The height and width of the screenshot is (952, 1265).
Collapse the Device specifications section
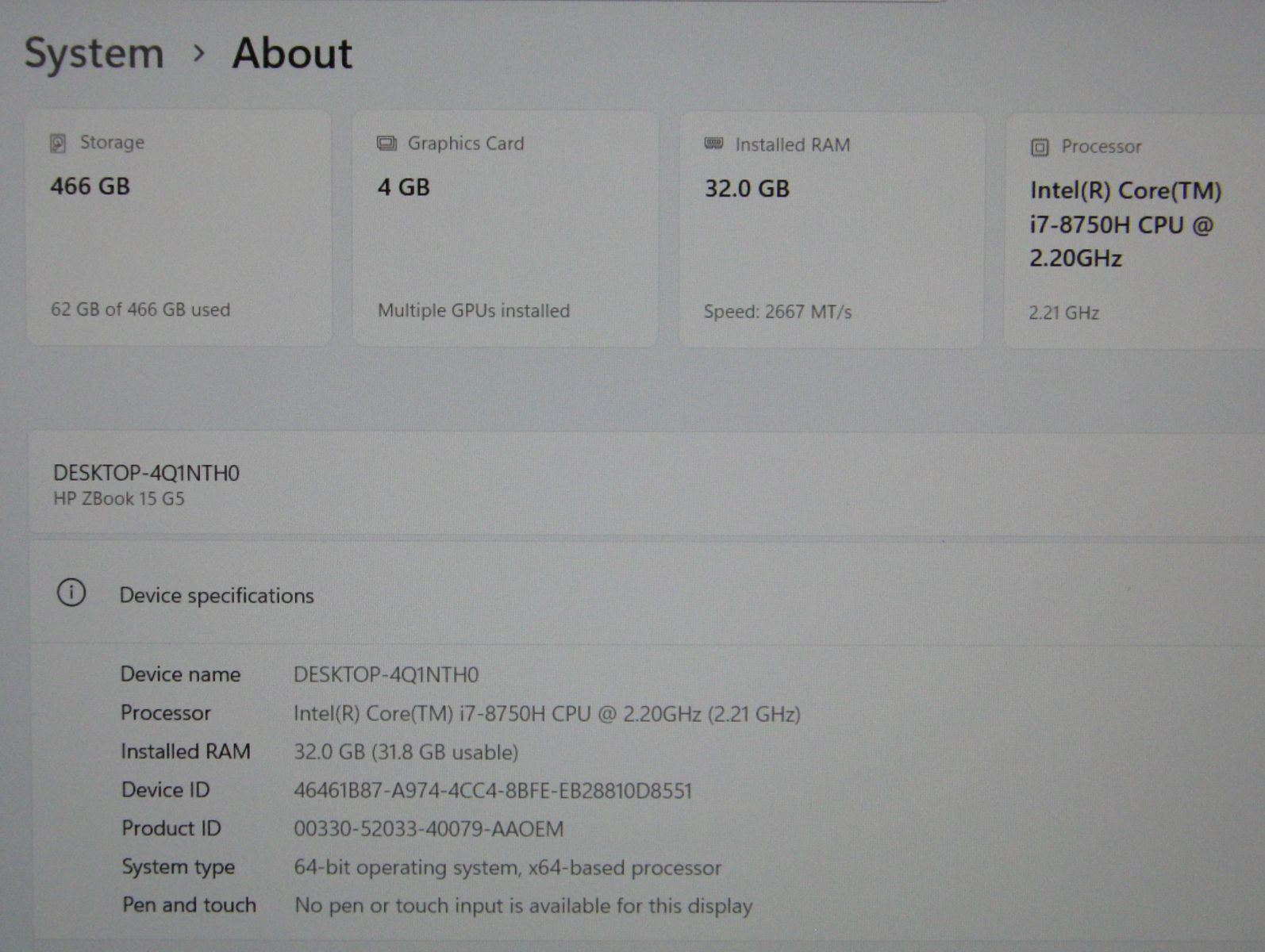635,595
